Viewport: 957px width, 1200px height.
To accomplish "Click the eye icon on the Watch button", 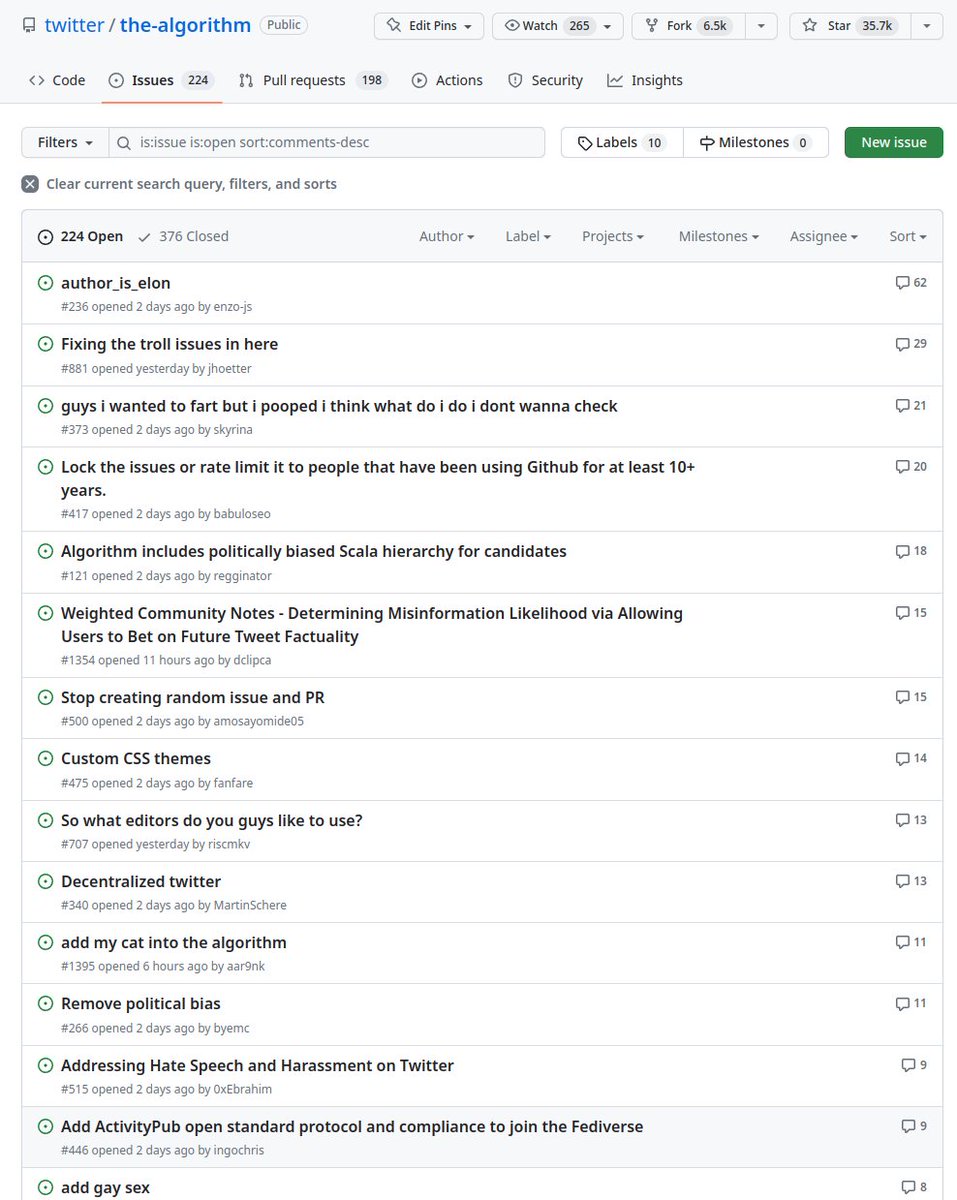I will [513, 26].
